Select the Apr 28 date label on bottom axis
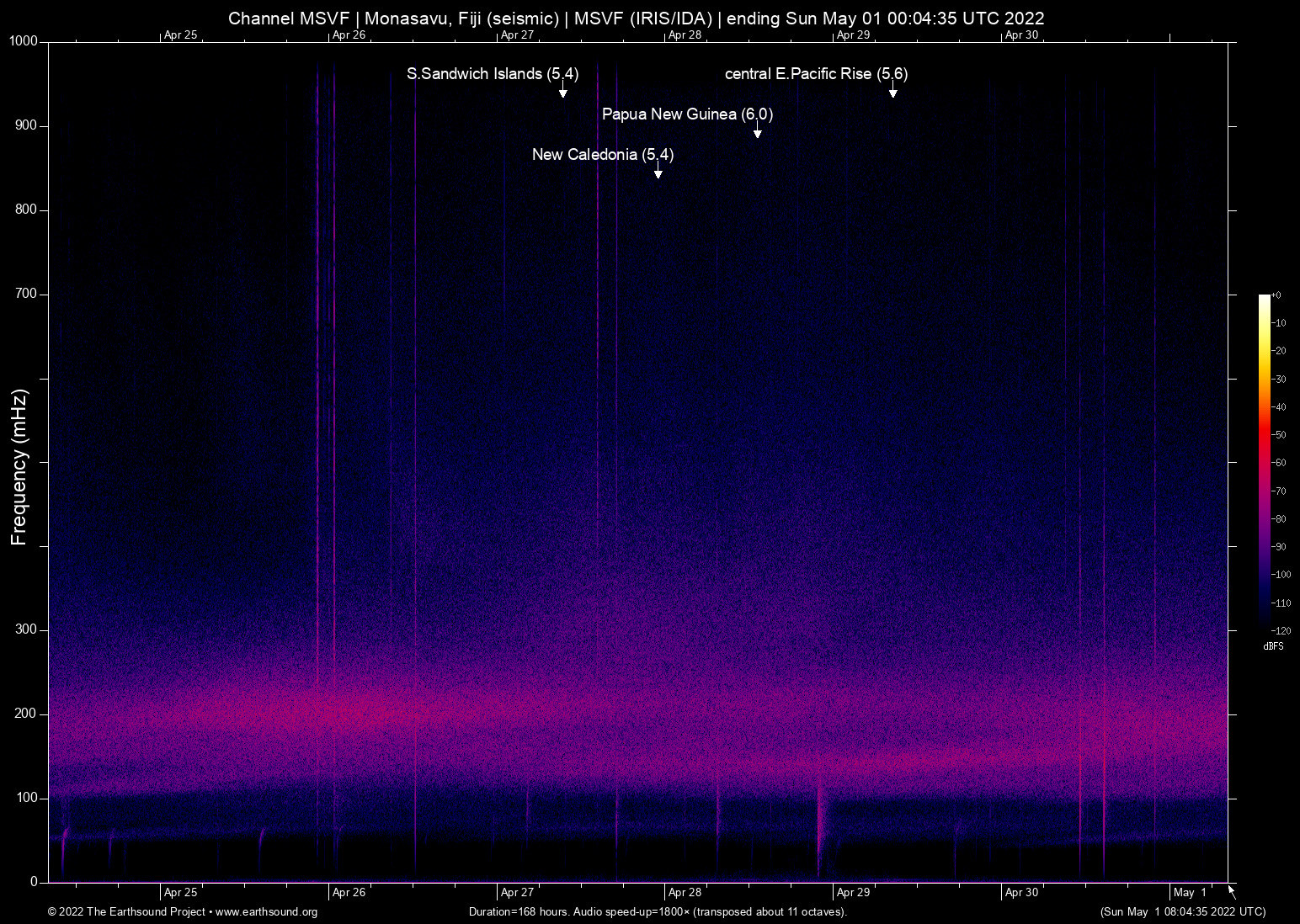 coord(685,892)
